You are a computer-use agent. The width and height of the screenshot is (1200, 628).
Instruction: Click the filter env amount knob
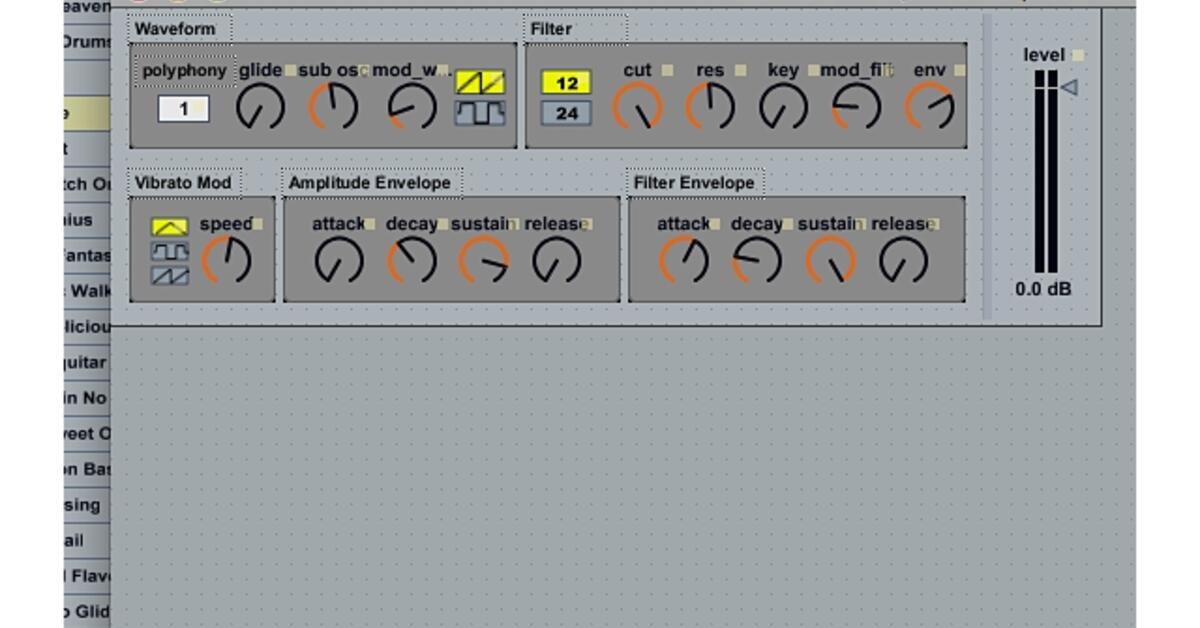pos(930,106)
